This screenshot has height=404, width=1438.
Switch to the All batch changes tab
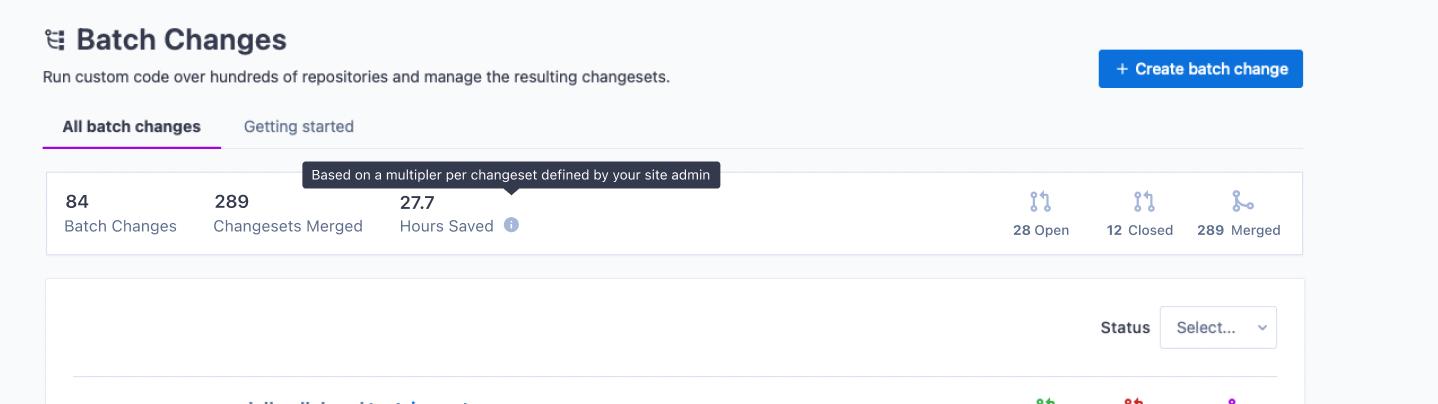[131, 127]
